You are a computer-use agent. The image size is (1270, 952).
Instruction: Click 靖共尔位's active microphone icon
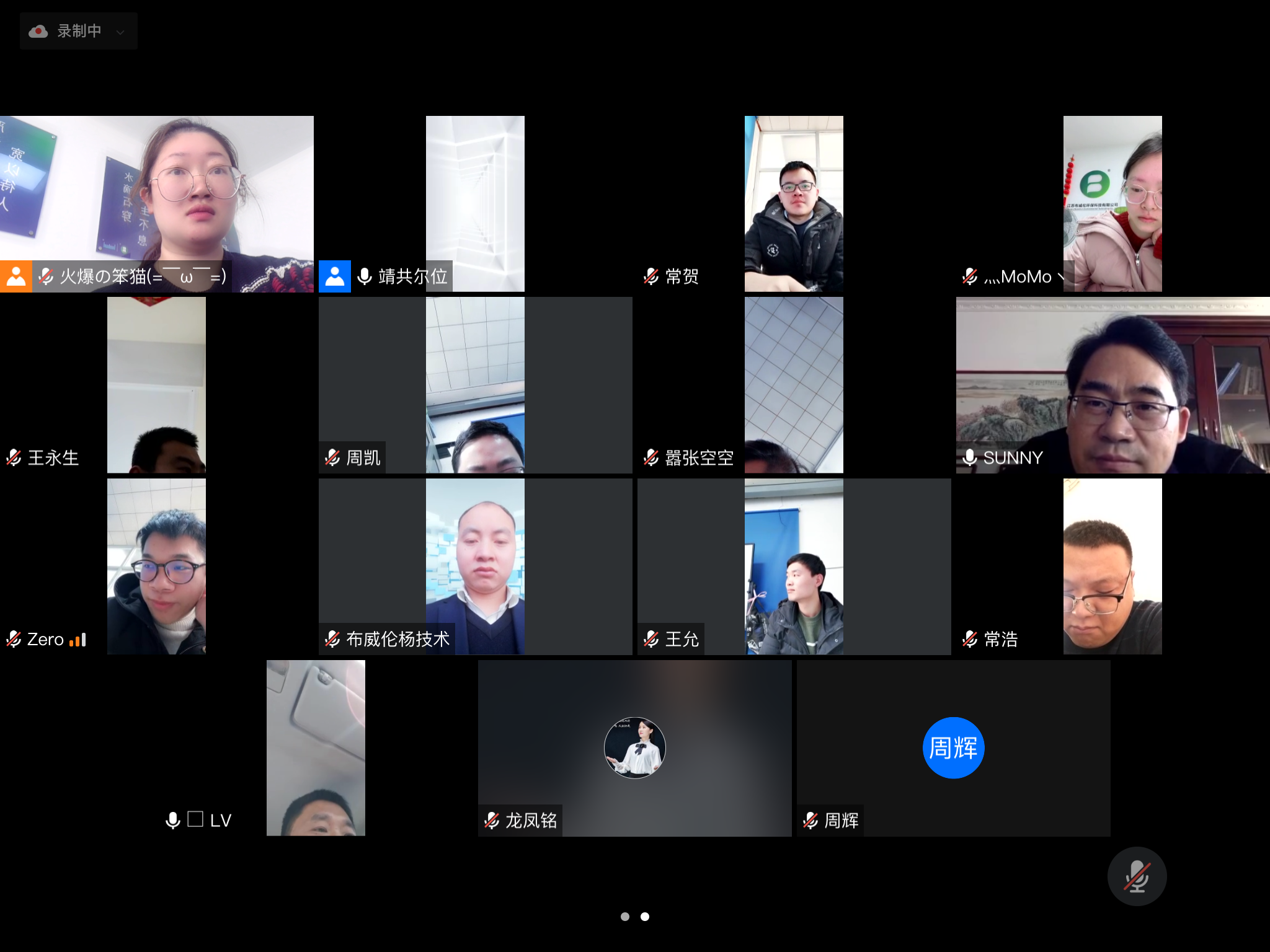pyautogui.click(x=365, y=276)
